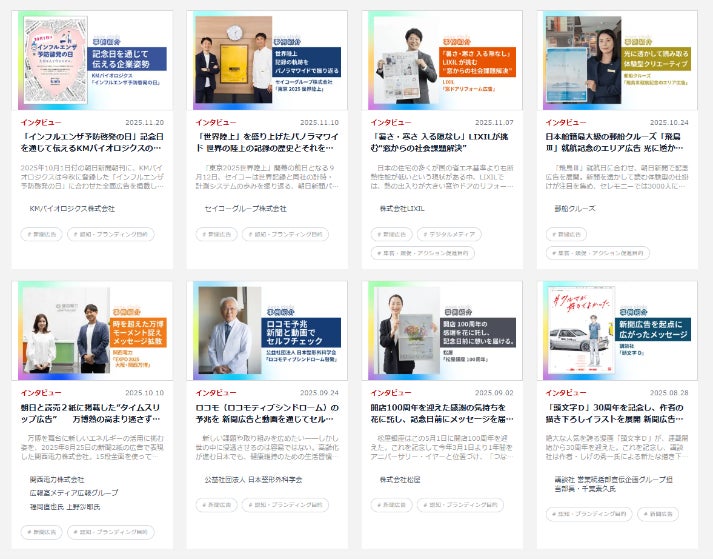Open the influenza prevention day article thumbnail
This screenshot has width=713, height=559.
tap(92, 60)
